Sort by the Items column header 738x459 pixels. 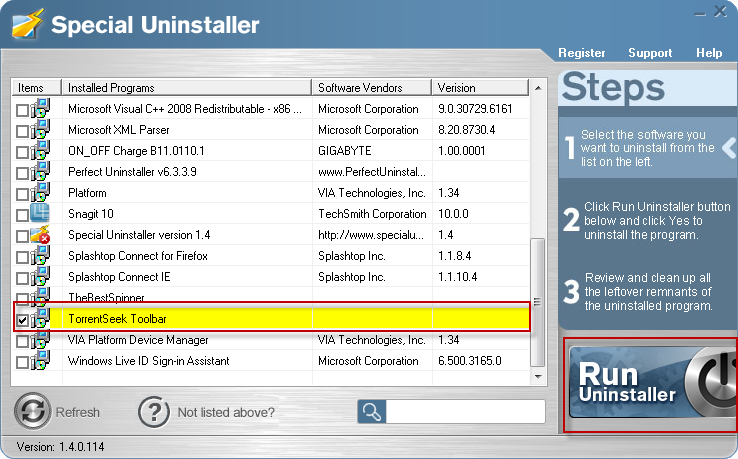pos(37,88)
